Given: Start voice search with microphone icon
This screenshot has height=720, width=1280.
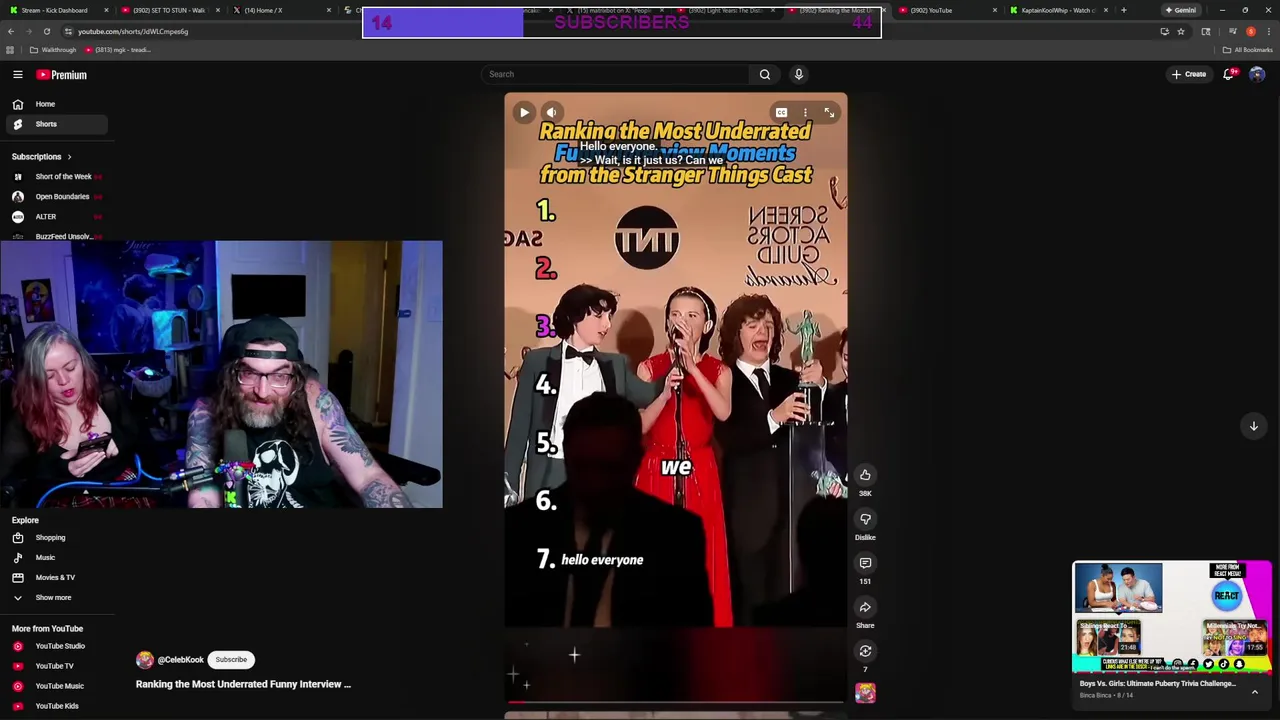Looking at the screenshot, I should pos(799,74).
